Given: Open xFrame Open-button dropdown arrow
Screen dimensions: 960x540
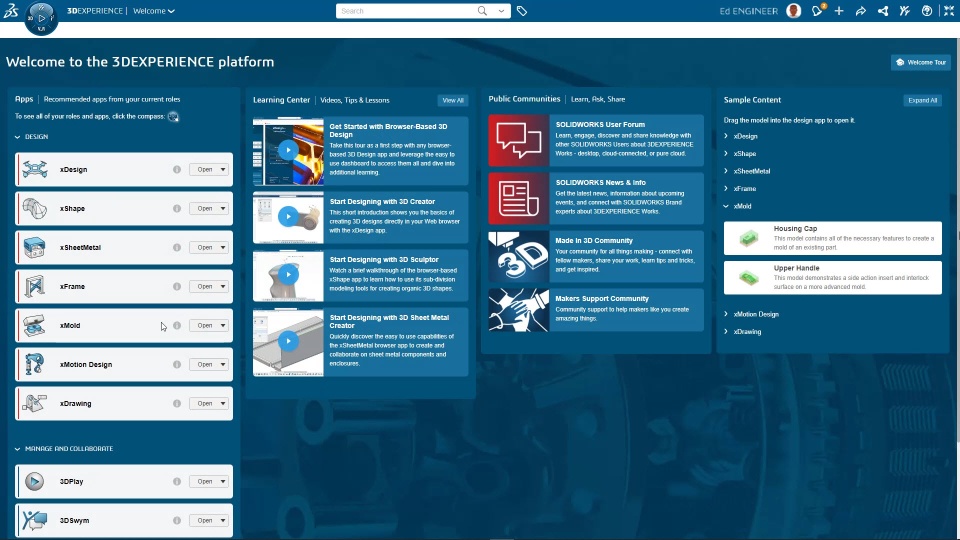Looking at the screenshot, I should click(223, 287).
